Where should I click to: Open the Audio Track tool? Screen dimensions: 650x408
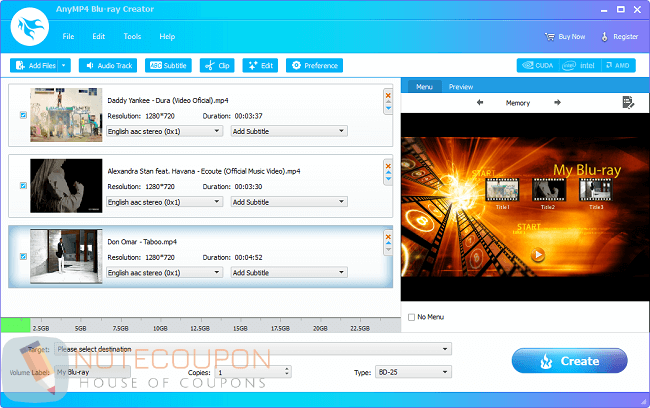click(108, 66)
